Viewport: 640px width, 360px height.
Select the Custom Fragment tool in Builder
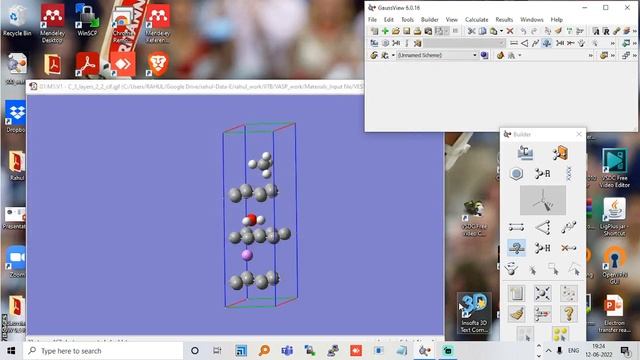[561, 153]
